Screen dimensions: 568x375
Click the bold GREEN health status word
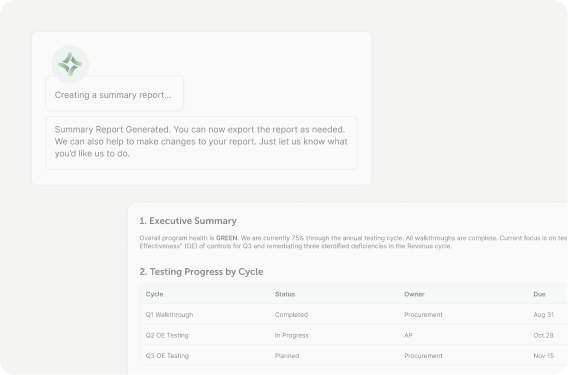tap(227, 238)
